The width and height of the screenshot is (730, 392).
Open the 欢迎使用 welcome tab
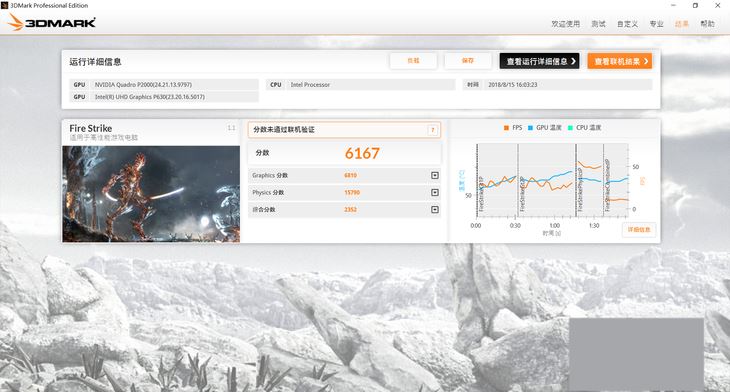click(x=566, y=24)
